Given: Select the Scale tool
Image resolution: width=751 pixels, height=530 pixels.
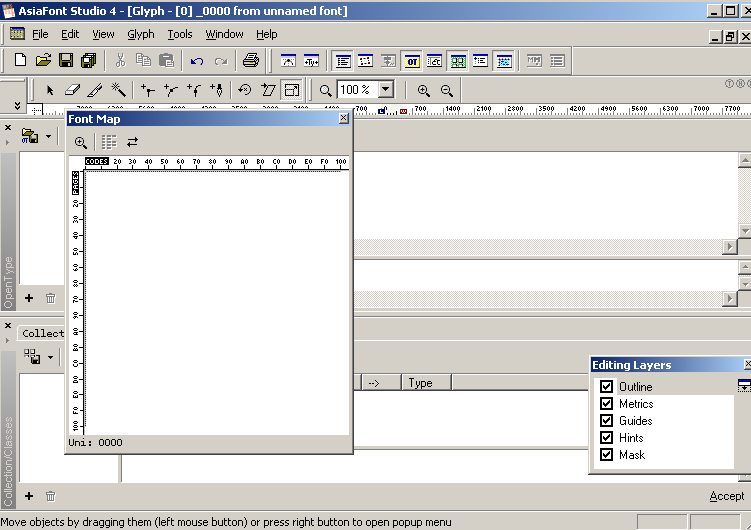Looking at the screenshot, I should [292, 90].
